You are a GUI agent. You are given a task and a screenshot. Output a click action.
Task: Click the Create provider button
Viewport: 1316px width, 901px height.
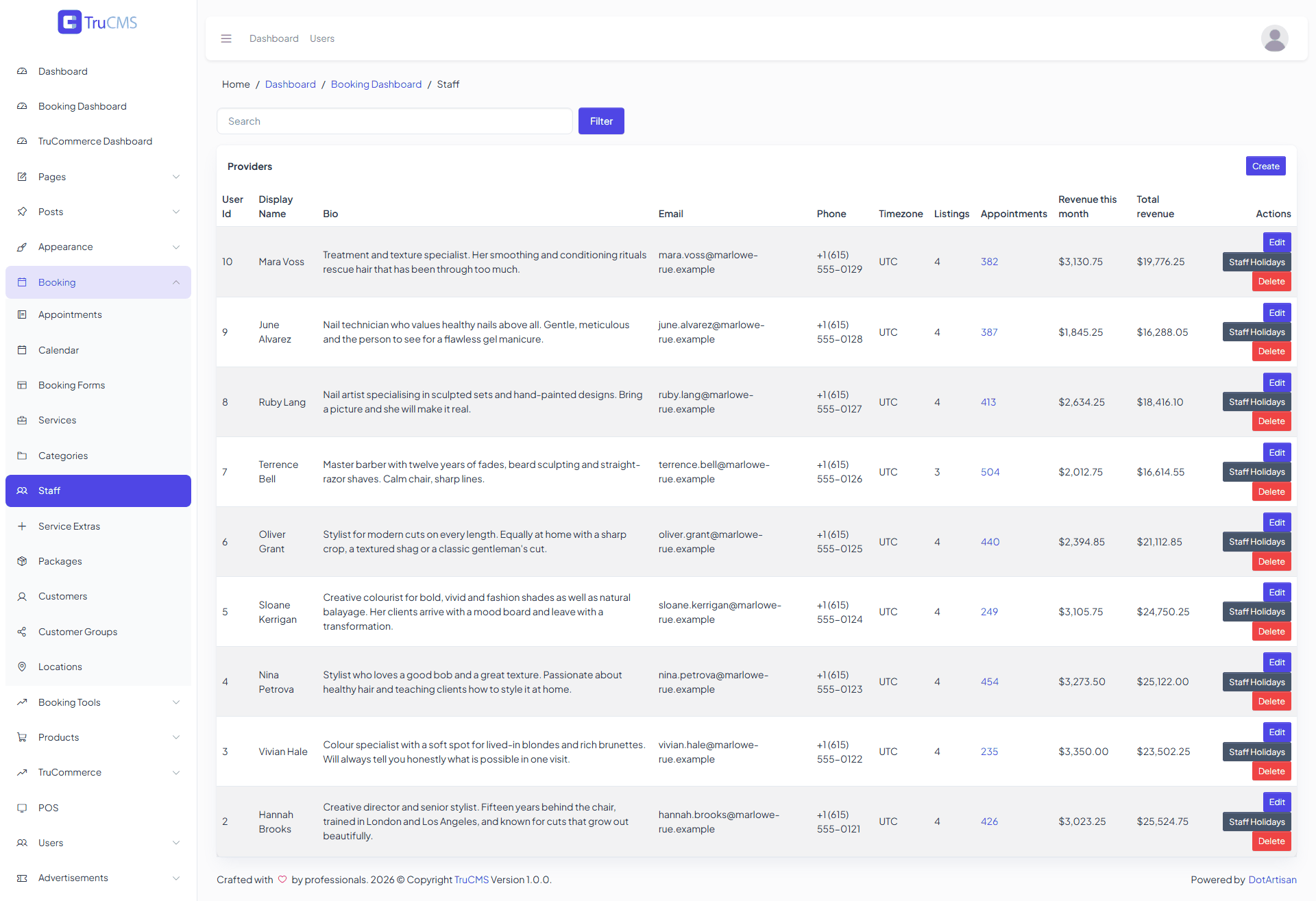pyautogui.click(x=1265, y=166)
